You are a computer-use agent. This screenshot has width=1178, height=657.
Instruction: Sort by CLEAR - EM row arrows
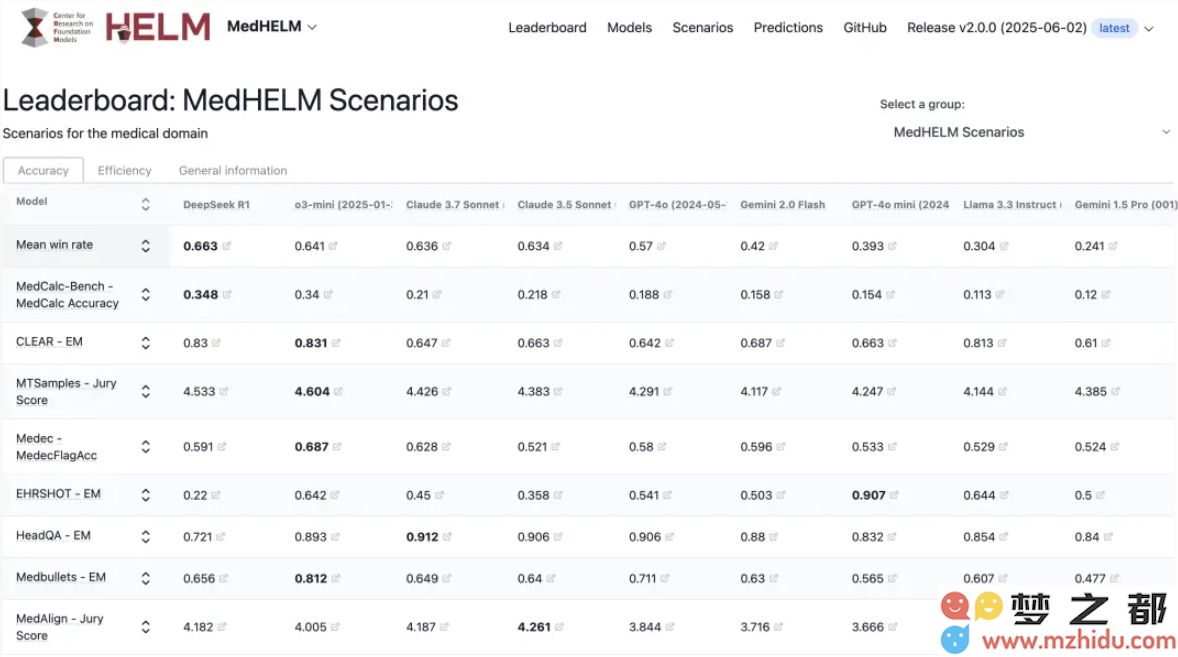click(x=146, y=342)
